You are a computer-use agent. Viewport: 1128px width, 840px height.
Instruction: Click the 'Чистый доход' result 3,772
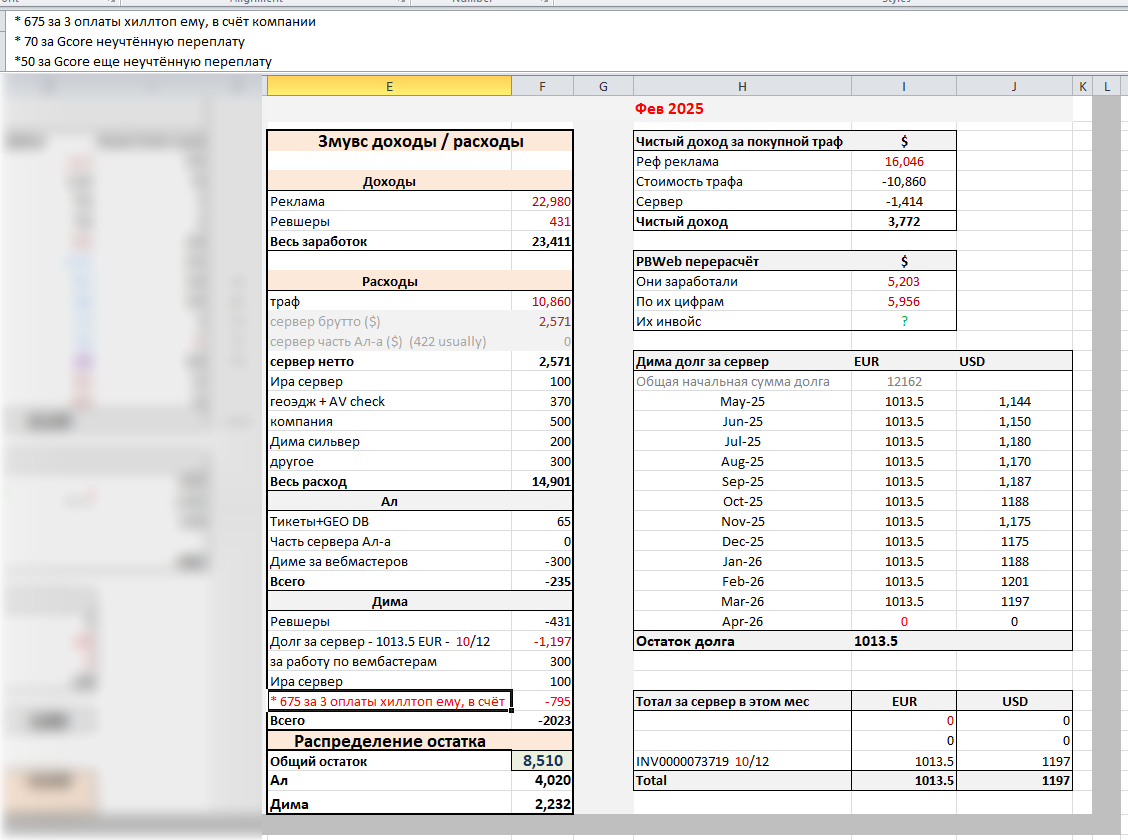904,221
